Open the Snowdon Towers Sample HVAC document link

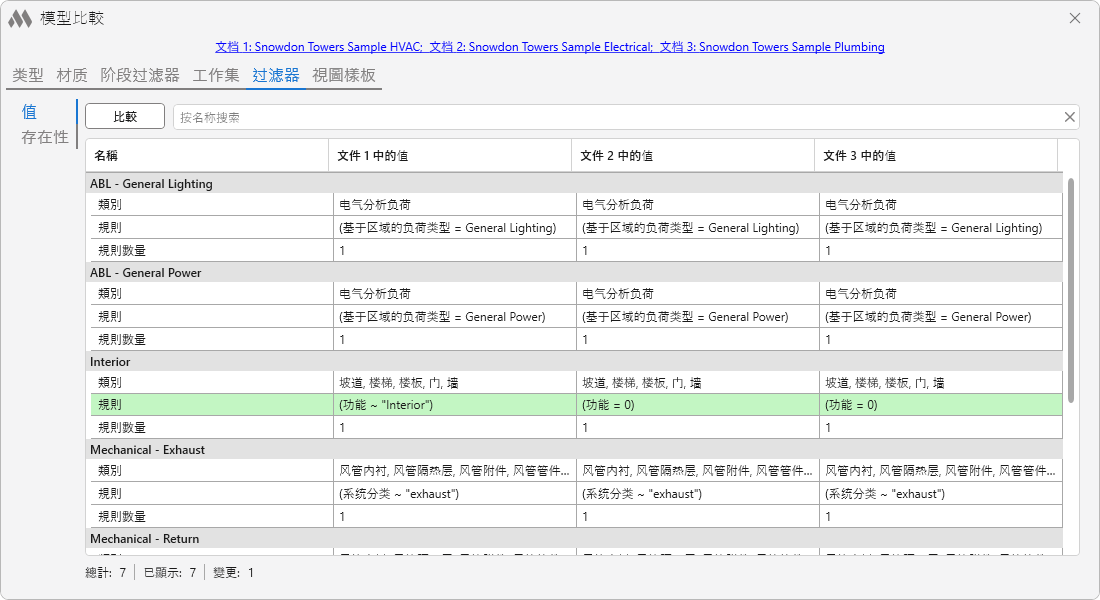(318, 47)
